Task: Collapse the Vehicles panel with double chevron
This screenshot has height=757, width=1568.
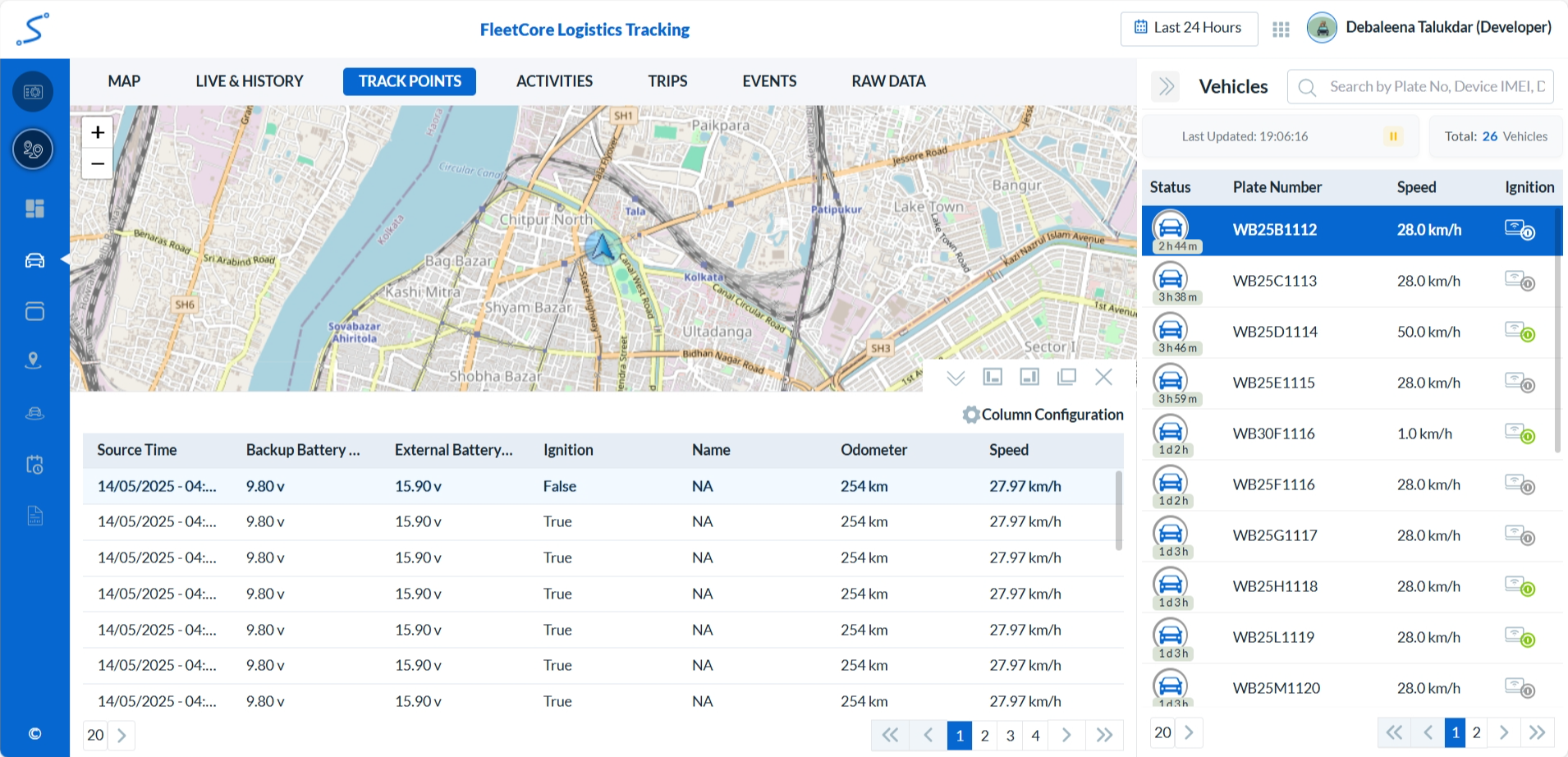Action: (x=1165, y=86)
